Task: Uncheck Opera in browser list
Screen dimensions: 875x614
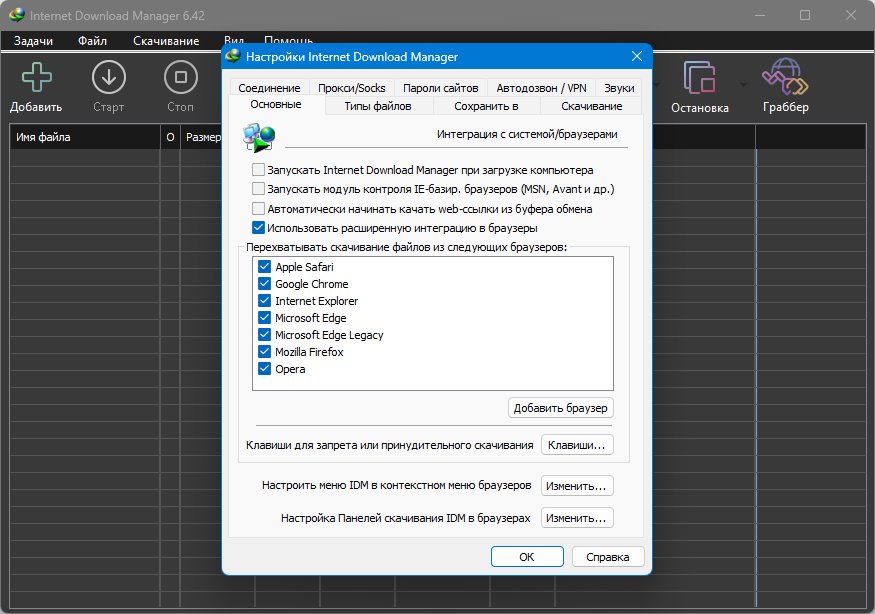Action: click(265, 369)
